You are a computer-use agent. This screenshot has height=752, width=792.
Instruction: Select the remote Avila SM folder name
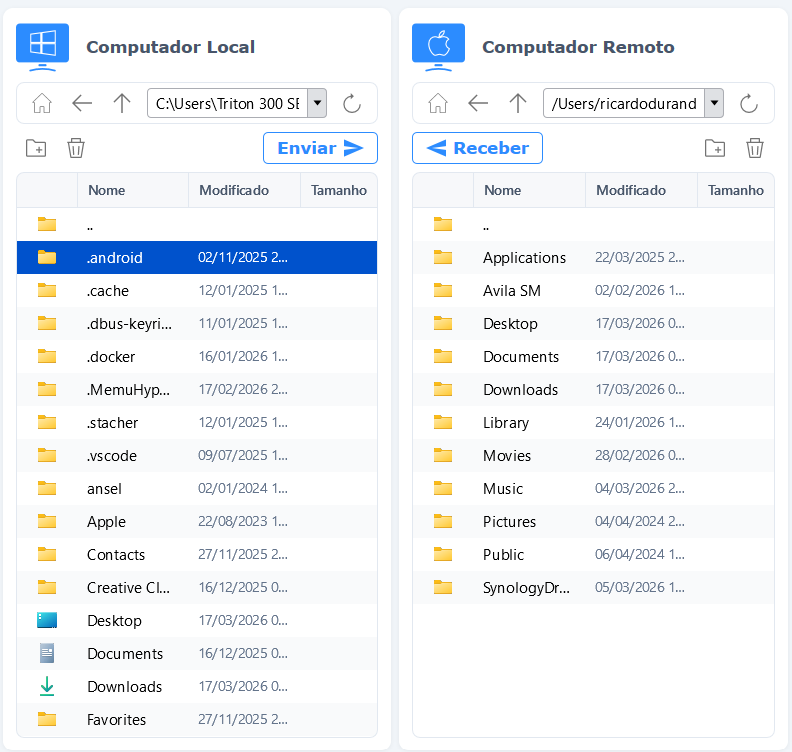(512, 291)
